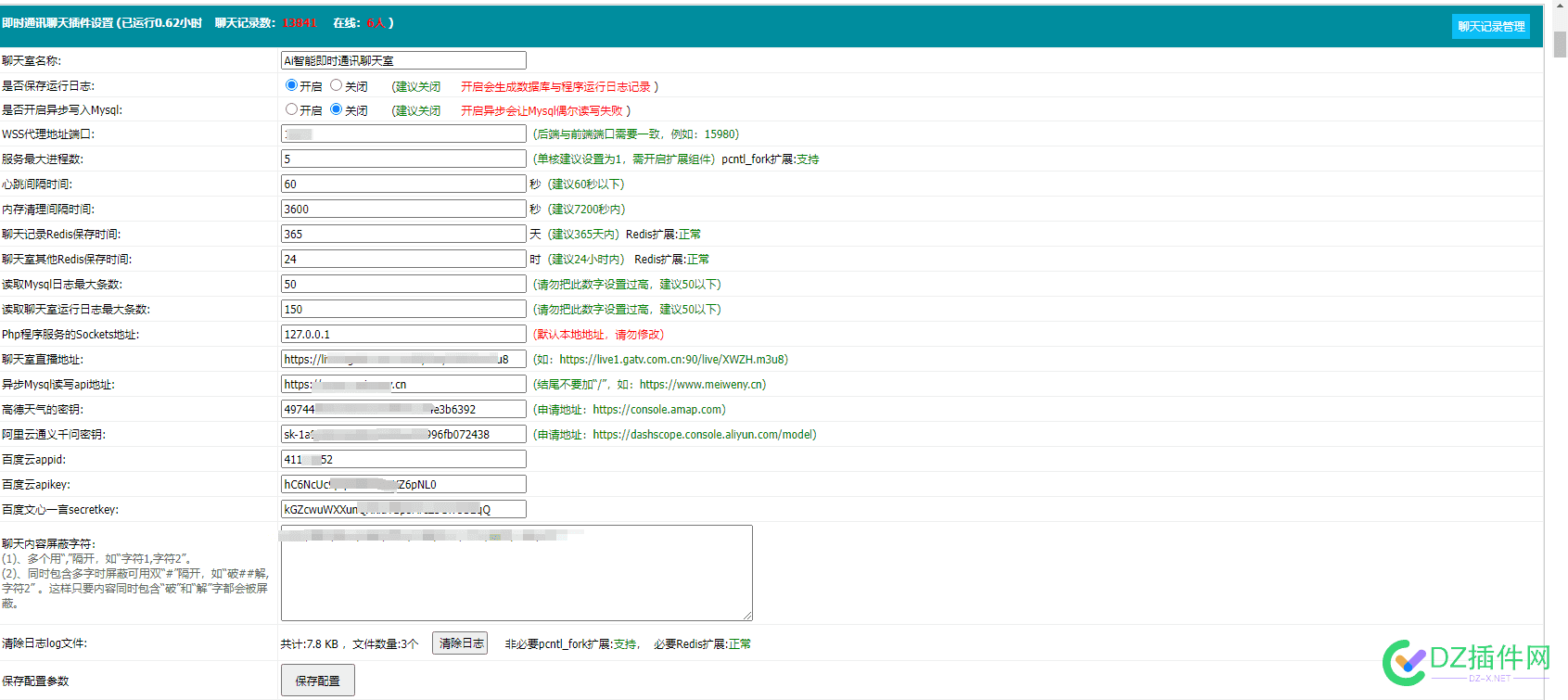The height and width of the screenshot is (700, 1568).
Task: Edit the 内存清理间隔时间 field 3600
Action: 403,209
